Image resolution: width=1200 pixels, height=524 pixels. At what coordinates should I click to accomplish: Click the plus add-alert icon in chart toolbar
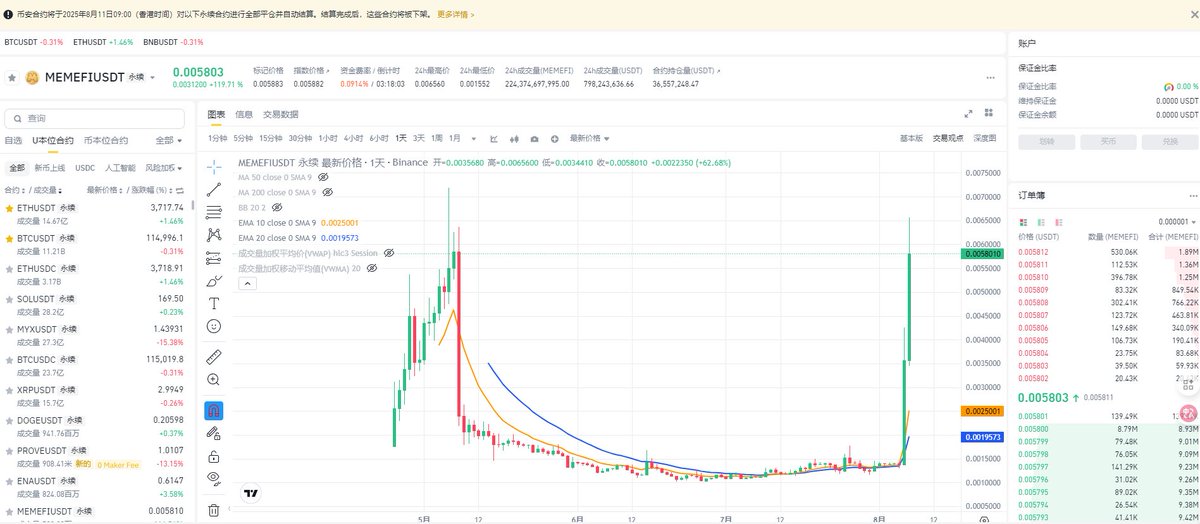(x=555, y=138)
